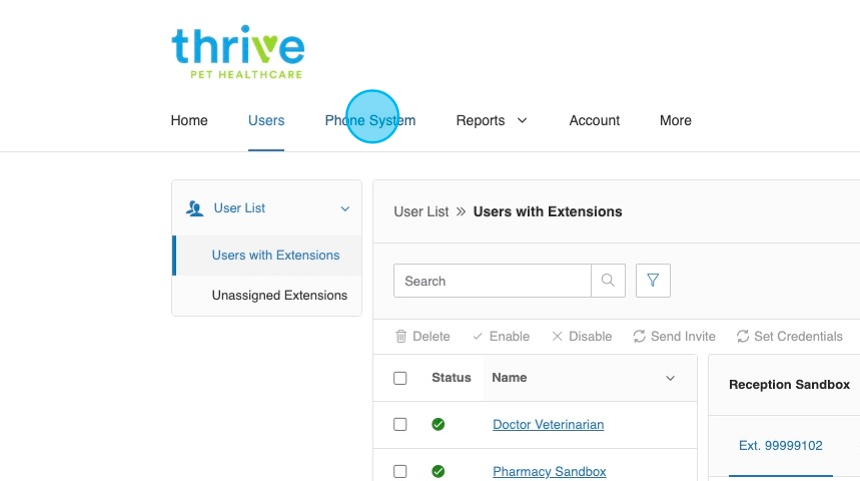Open Doctor Veterinarian user link
This screenshot has height=481, width=860.
(548, 424)
